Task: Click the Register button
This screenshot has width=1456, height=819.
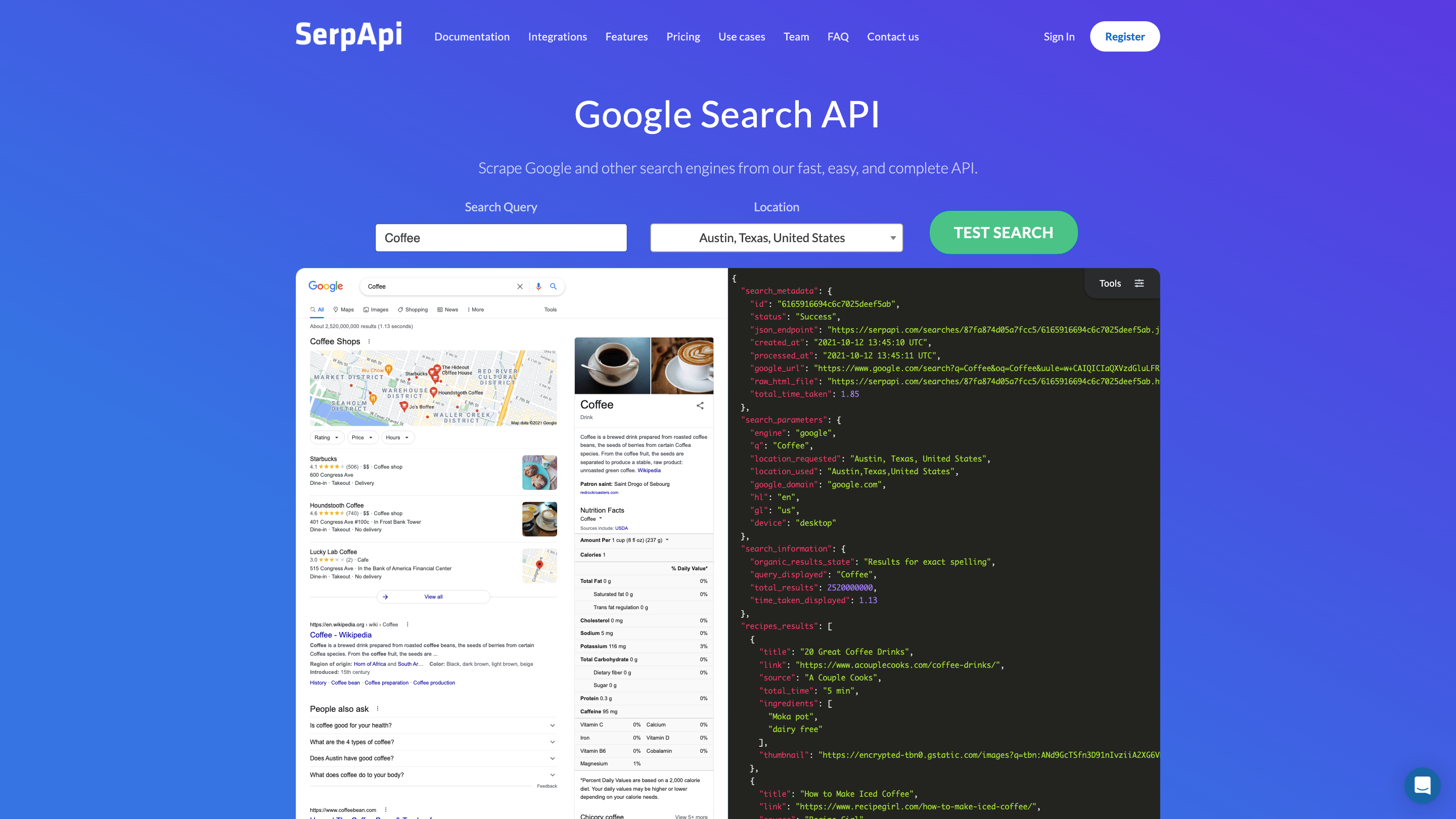Action: tap(1124, 37)
